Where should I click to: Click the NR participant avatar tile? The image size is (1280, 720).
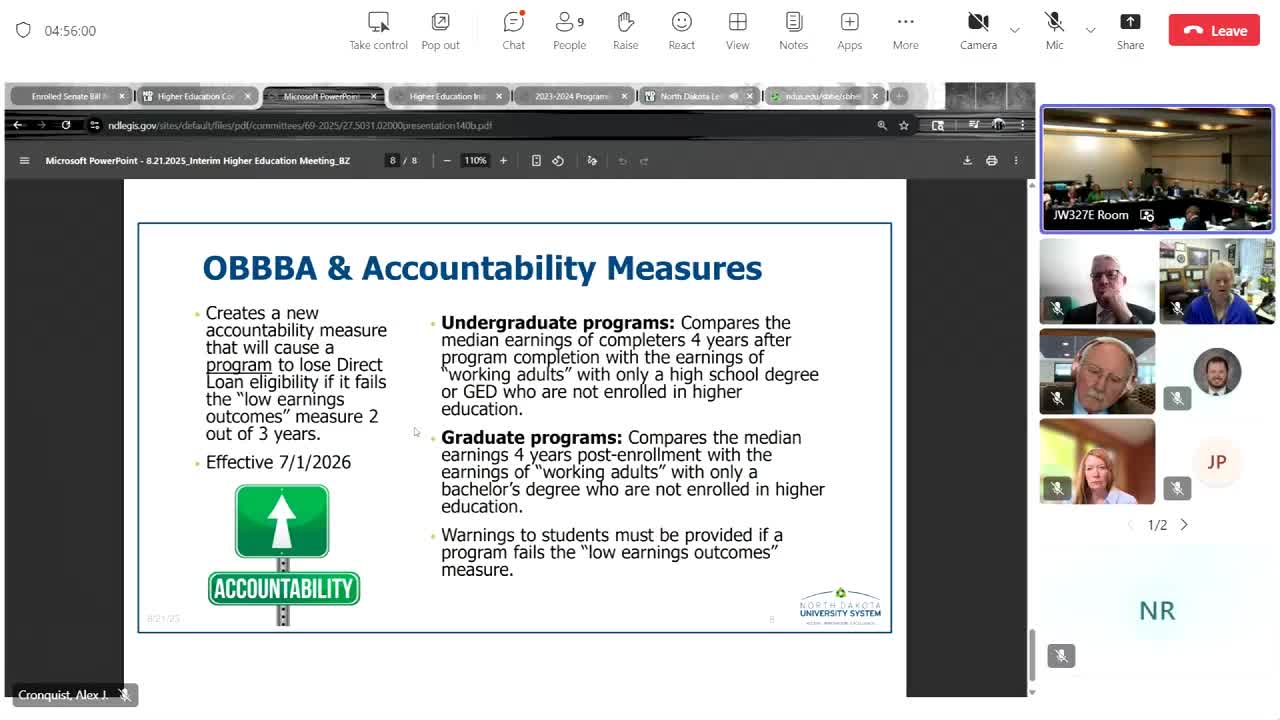coord(1157,610)
